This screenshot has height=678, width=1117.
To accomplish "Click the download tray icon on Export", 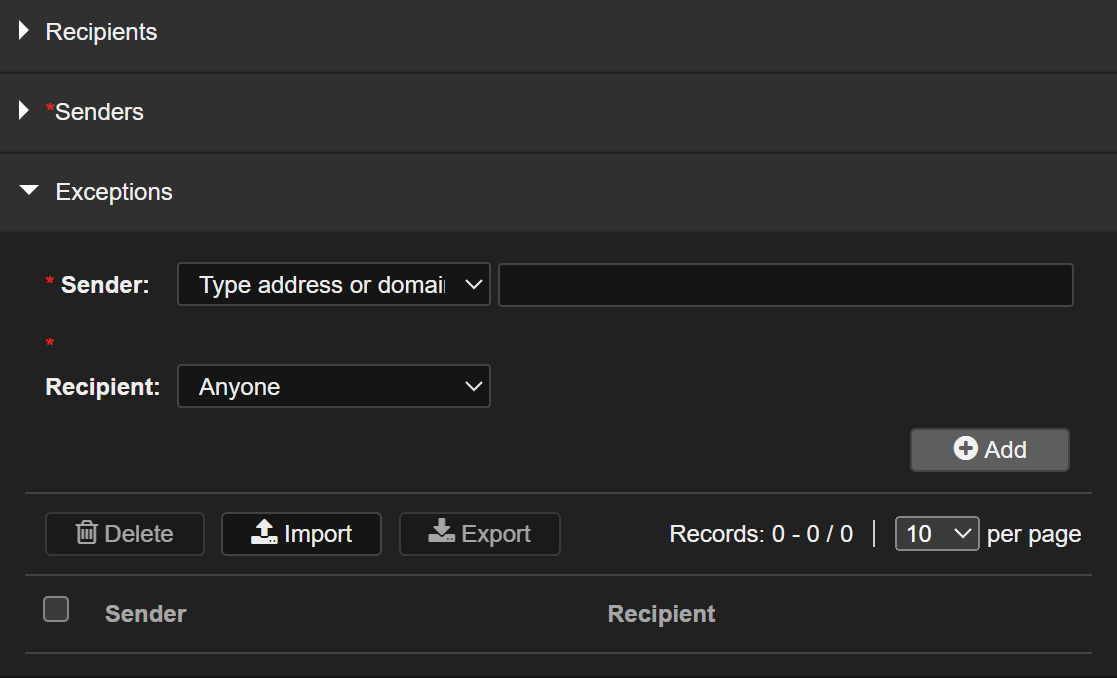I will click(441, 532).
